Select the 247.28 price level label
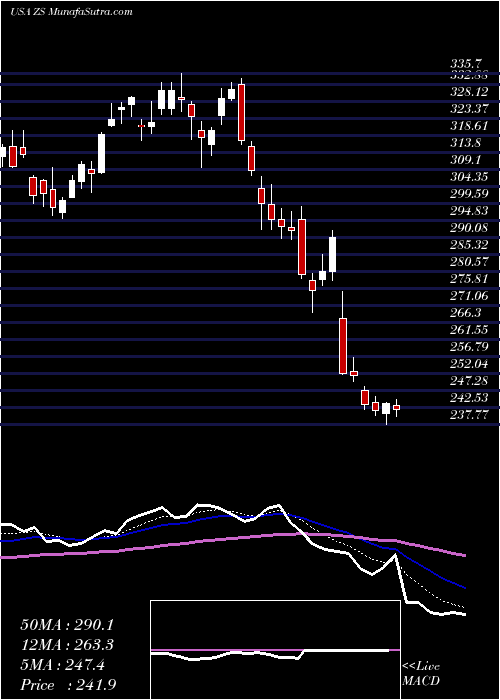The width and height of the screenshot is (500, 700). pos(471,380)
